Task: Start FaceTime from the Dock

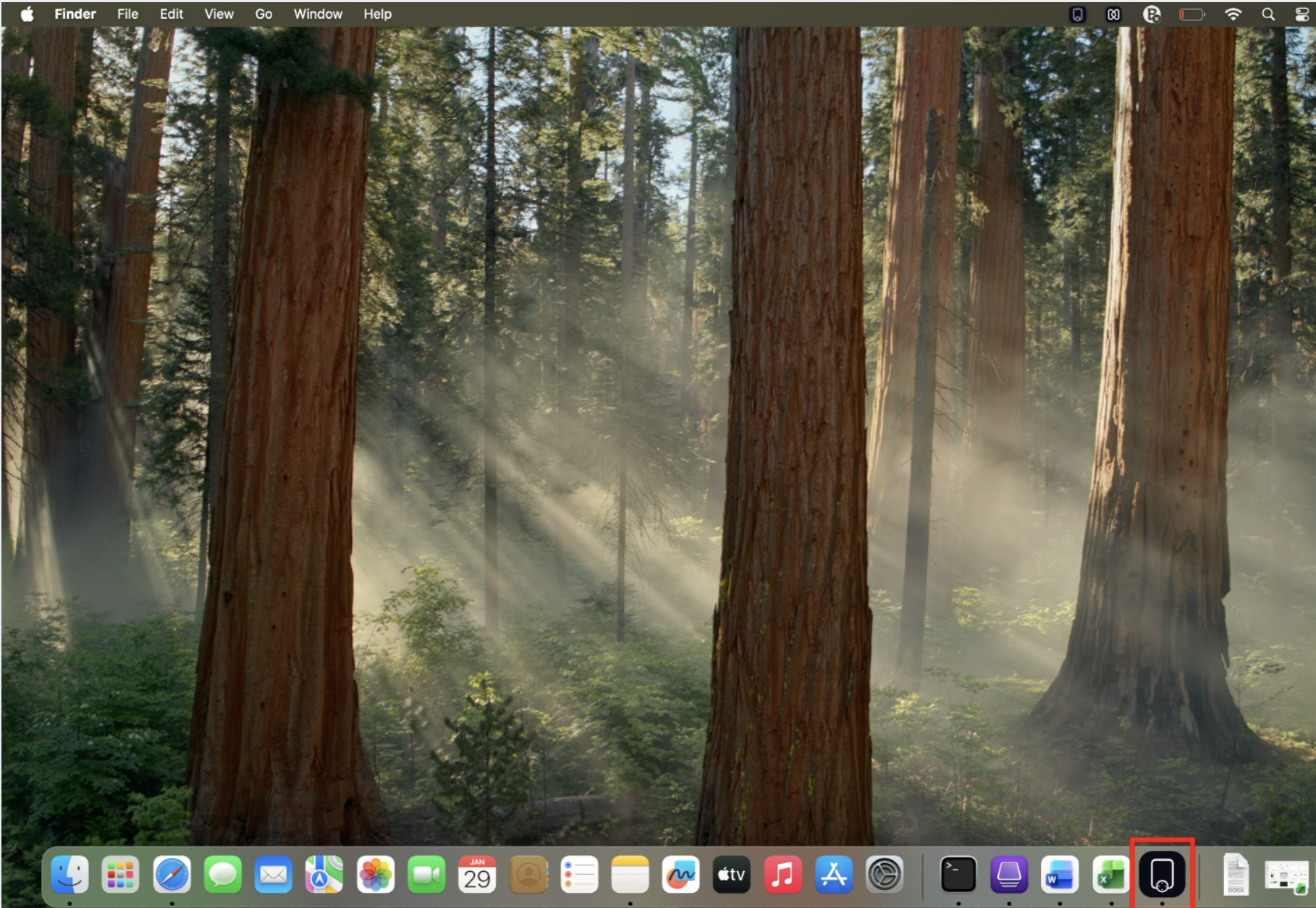Action: click(427, 875)
